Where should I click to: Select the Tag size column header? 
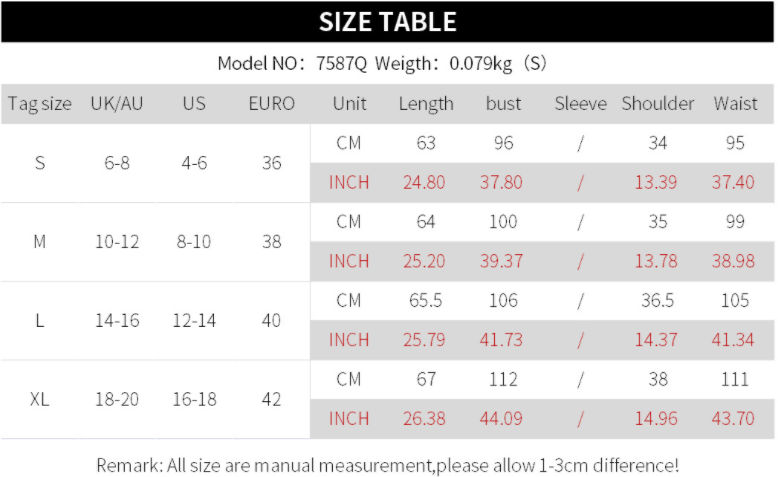point(40,104)
